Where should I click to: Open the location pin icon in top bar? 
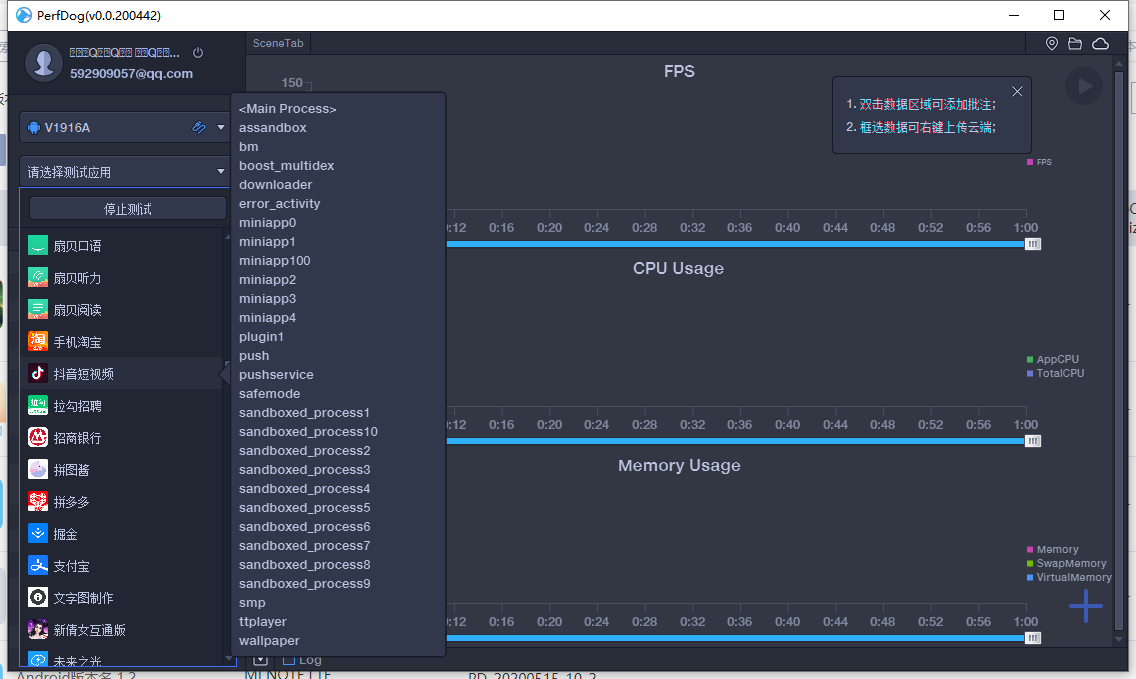tap(1052, 43)
